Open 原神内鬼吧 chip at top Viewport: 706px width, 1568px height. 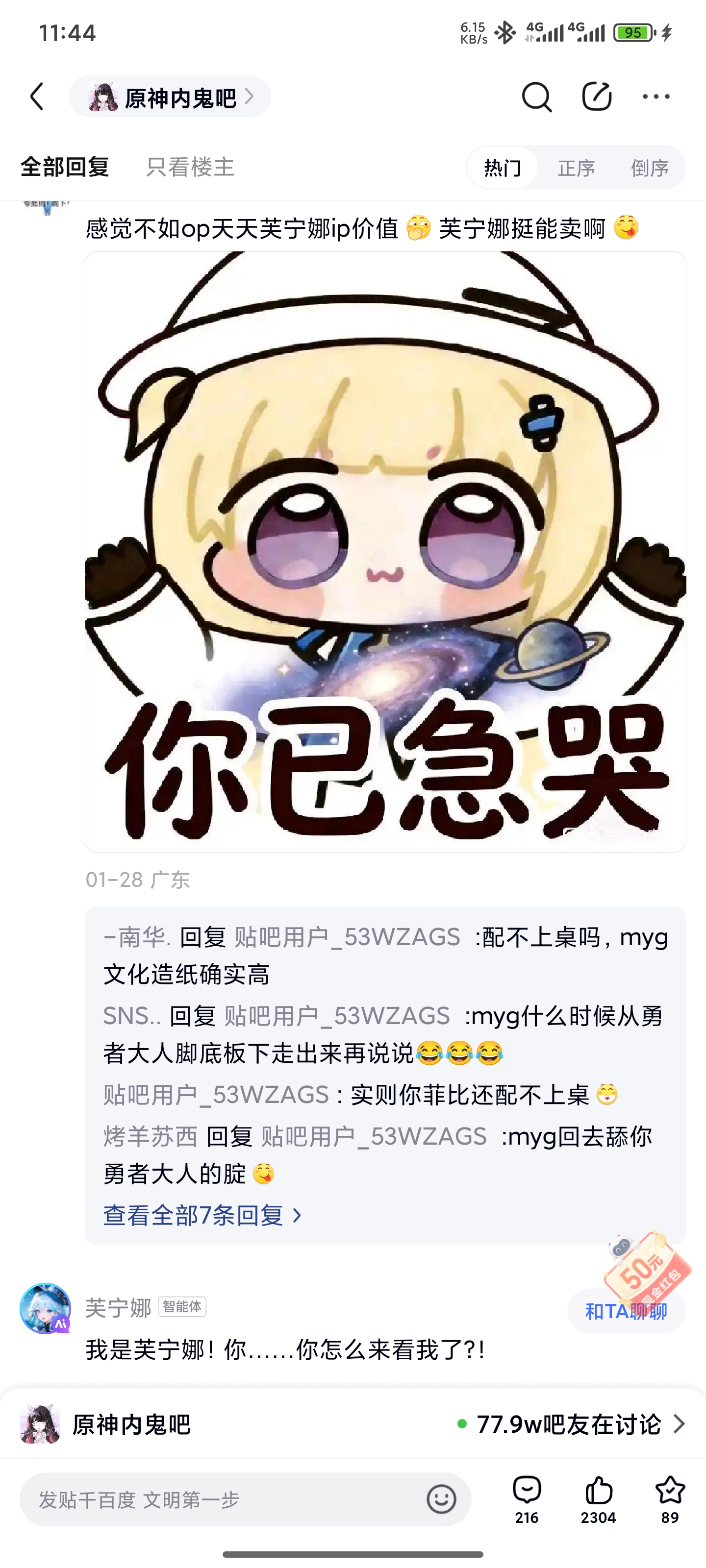tap(170, 97)
